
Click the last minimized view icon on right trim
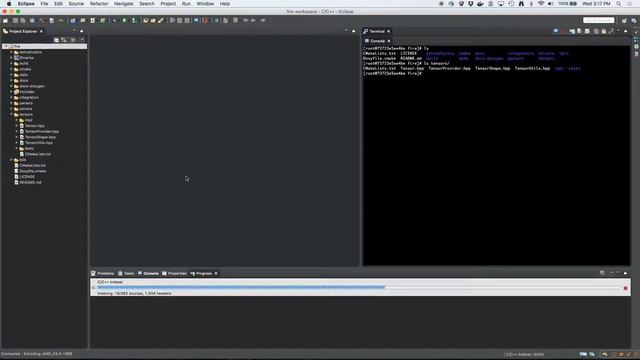click(x=636, y=54)
